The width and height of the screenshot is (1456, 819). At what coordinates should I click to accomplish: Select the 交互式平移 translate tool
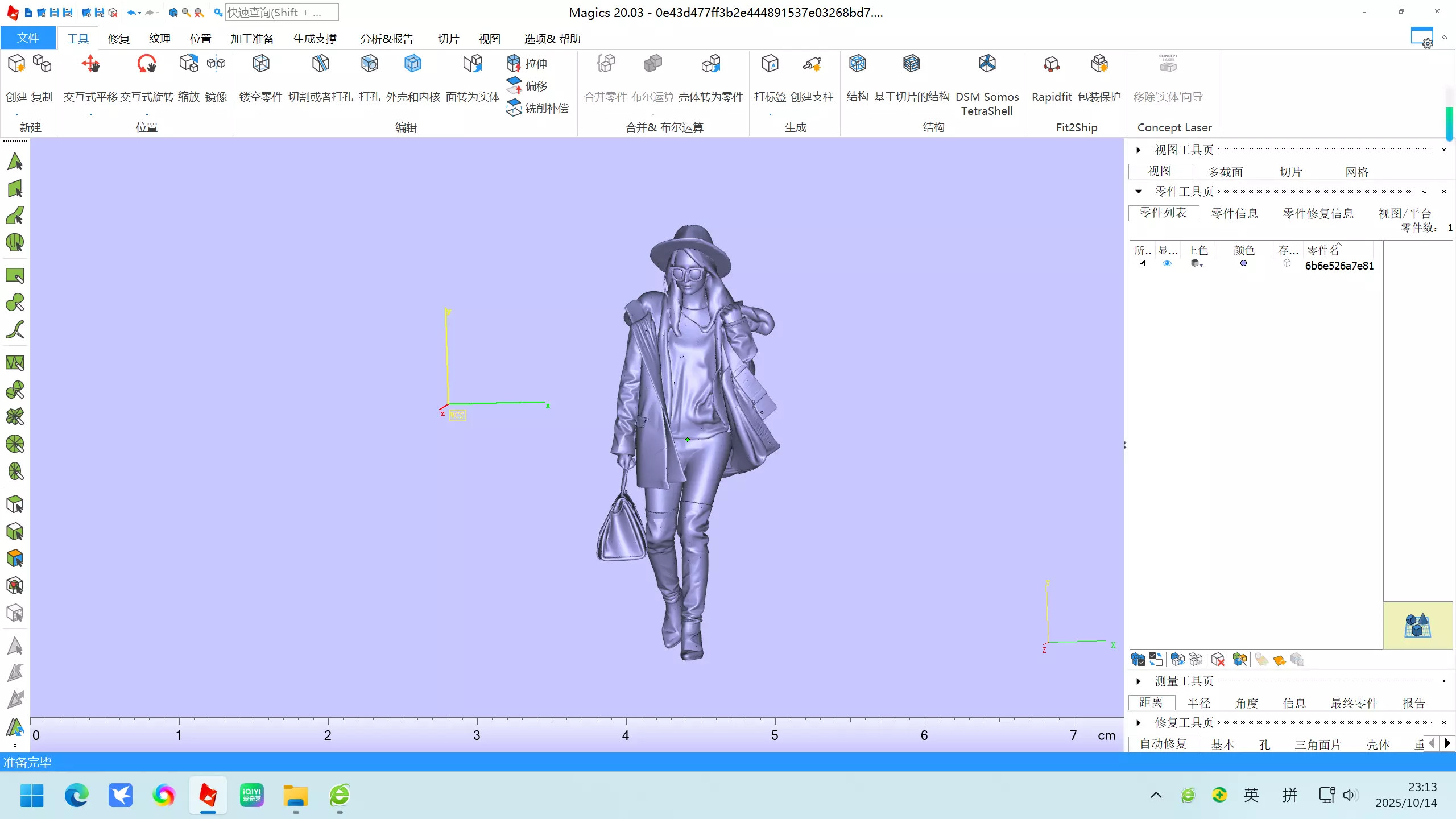(90, 64)
